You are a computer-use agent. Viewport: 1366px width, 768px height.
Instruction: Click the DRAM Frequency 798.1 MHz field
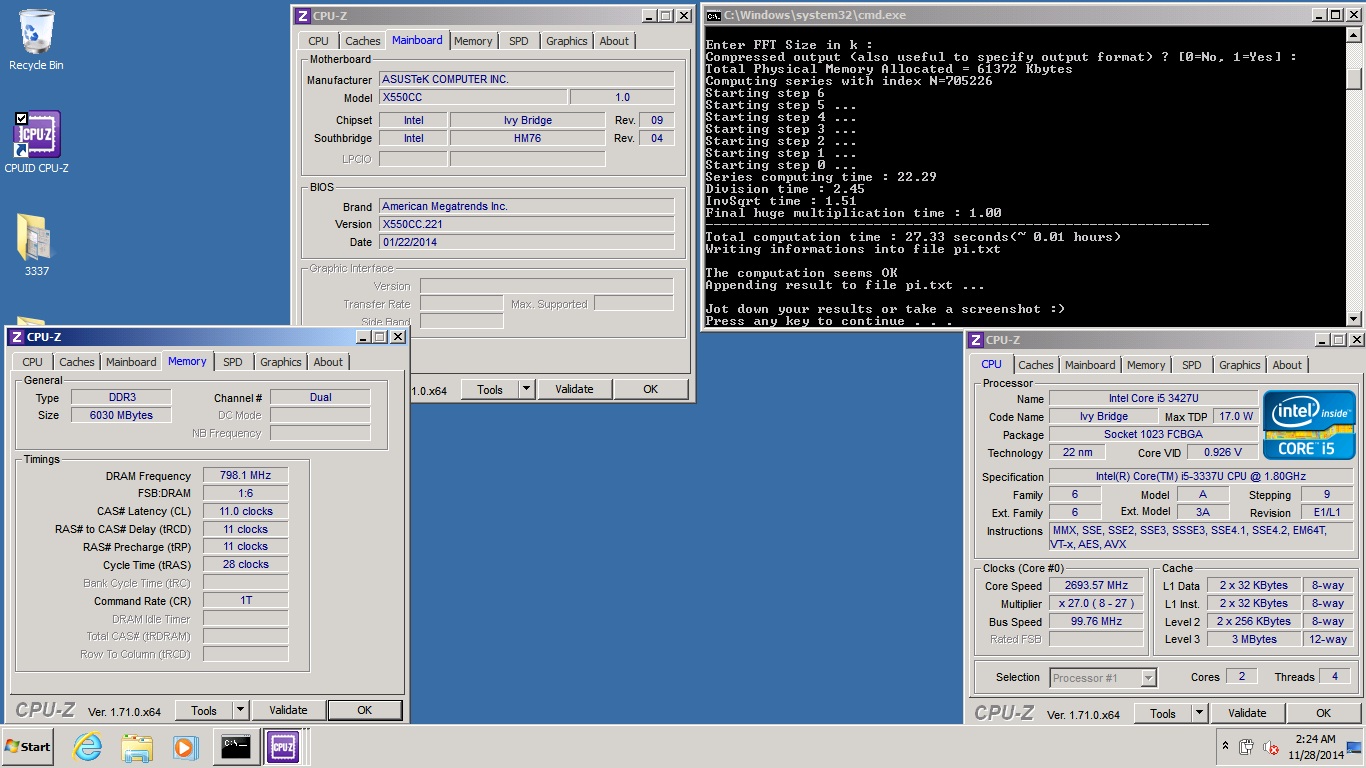pos(245,476)
